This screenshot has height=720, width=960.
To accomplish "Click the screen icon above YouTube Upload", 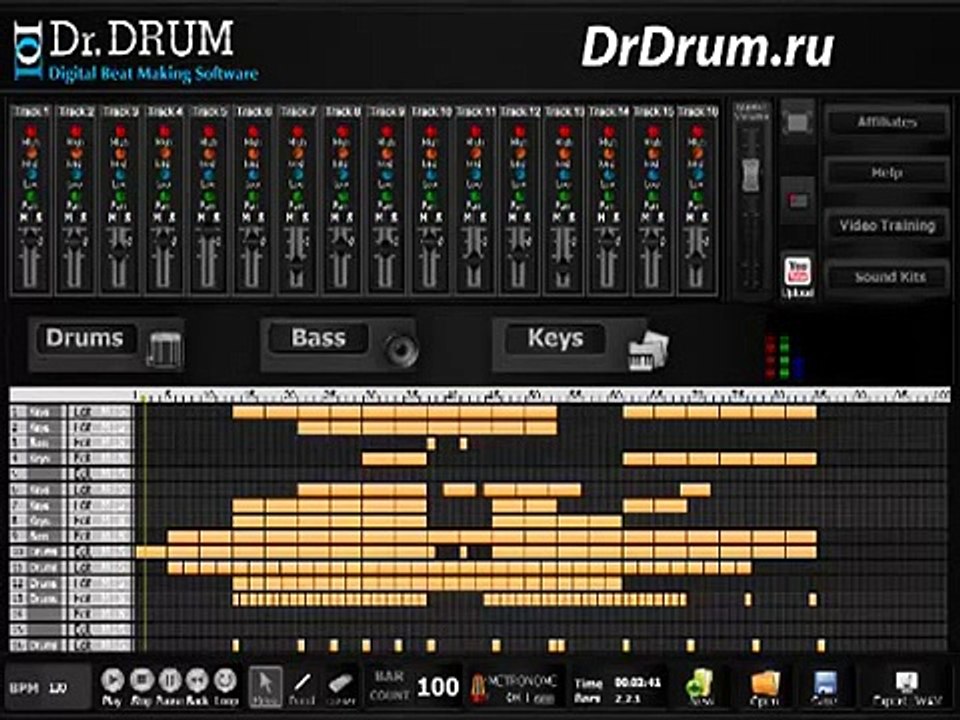I will tap(797, 122).
